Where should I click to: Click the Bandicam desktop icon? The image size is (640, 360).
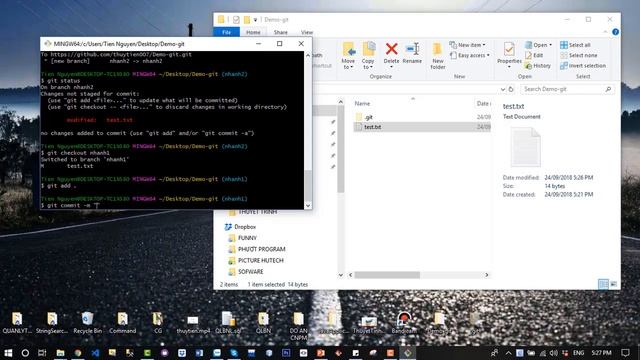[404, 323]
